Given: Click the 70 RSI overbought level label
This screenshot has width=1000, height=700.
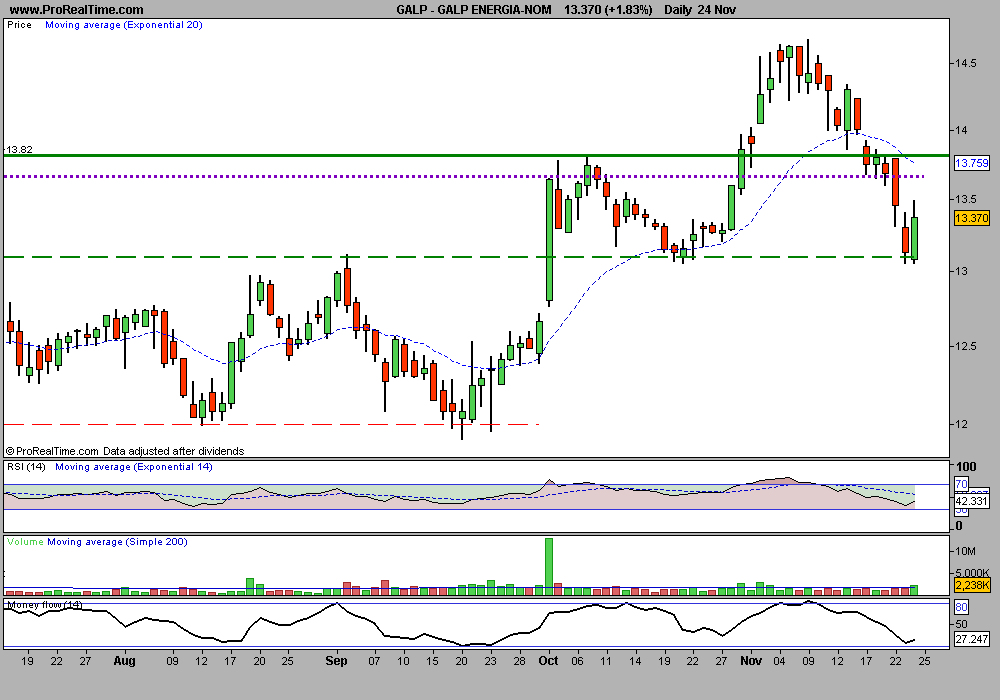Looking at the screenshot, I should coord(961,484).
